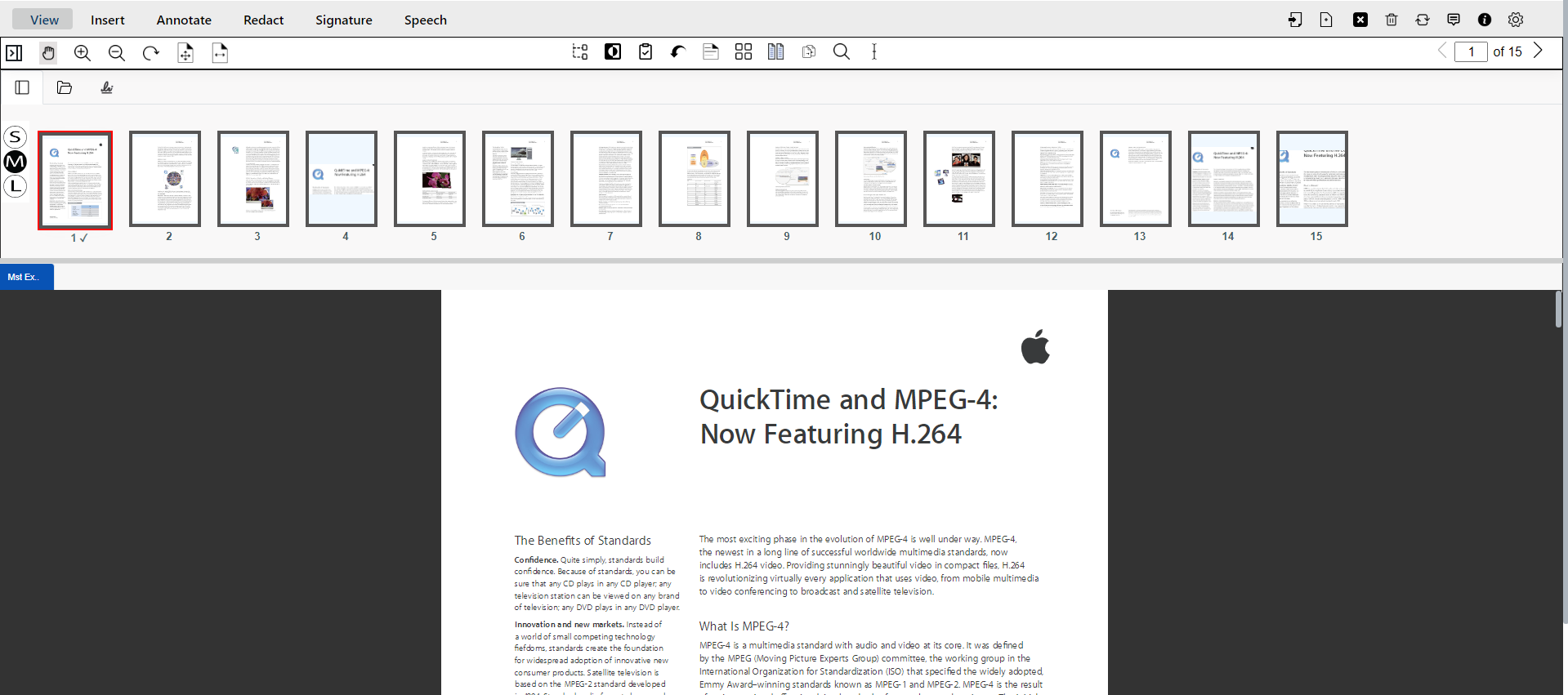Select page 2 thumbnail
Image resolution: width=1568 pixels, height=695 pixels.
coord(165,179)
